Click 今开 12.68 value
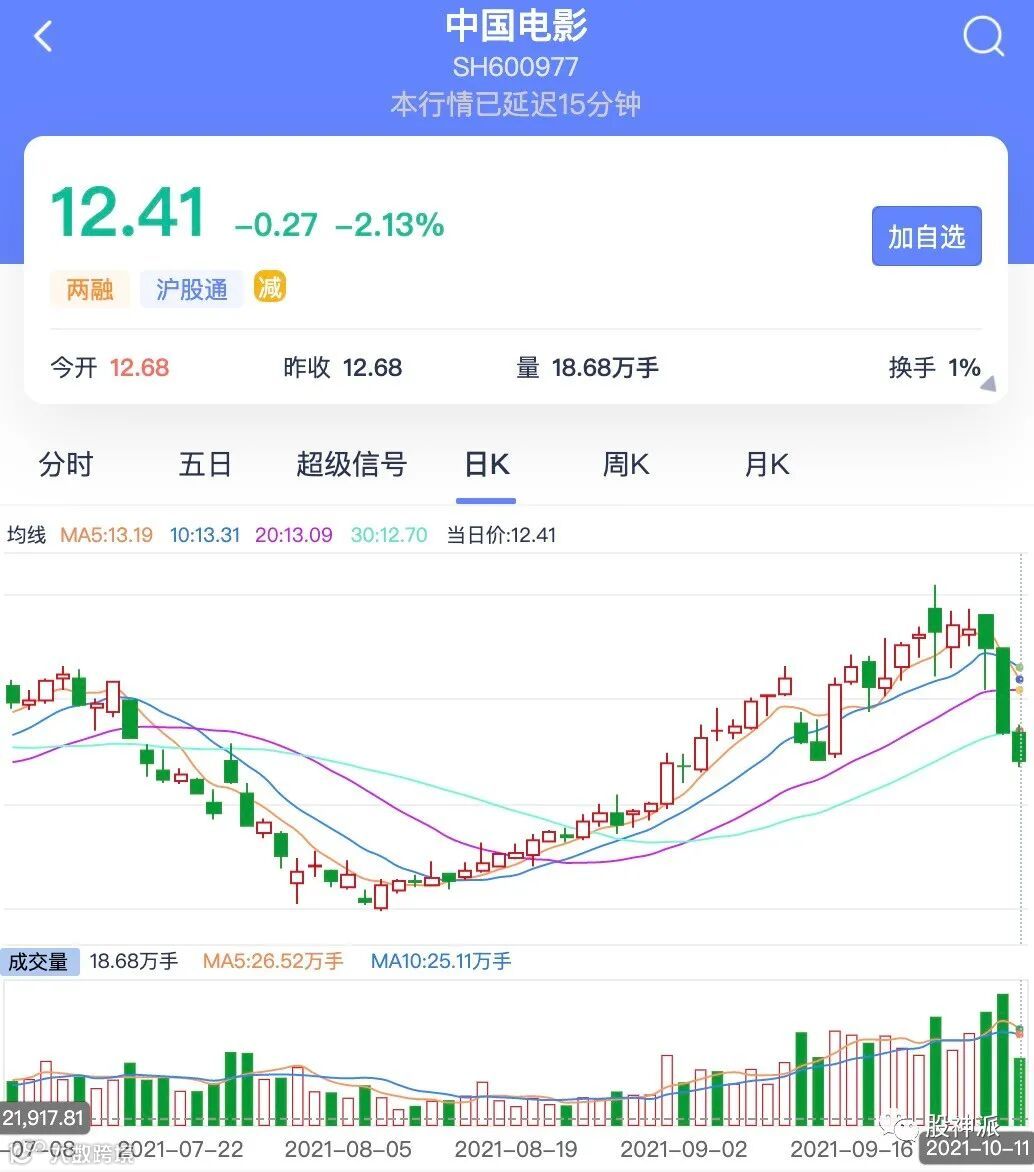This screenshot has height=1172, width=1034. coord(110,368)
